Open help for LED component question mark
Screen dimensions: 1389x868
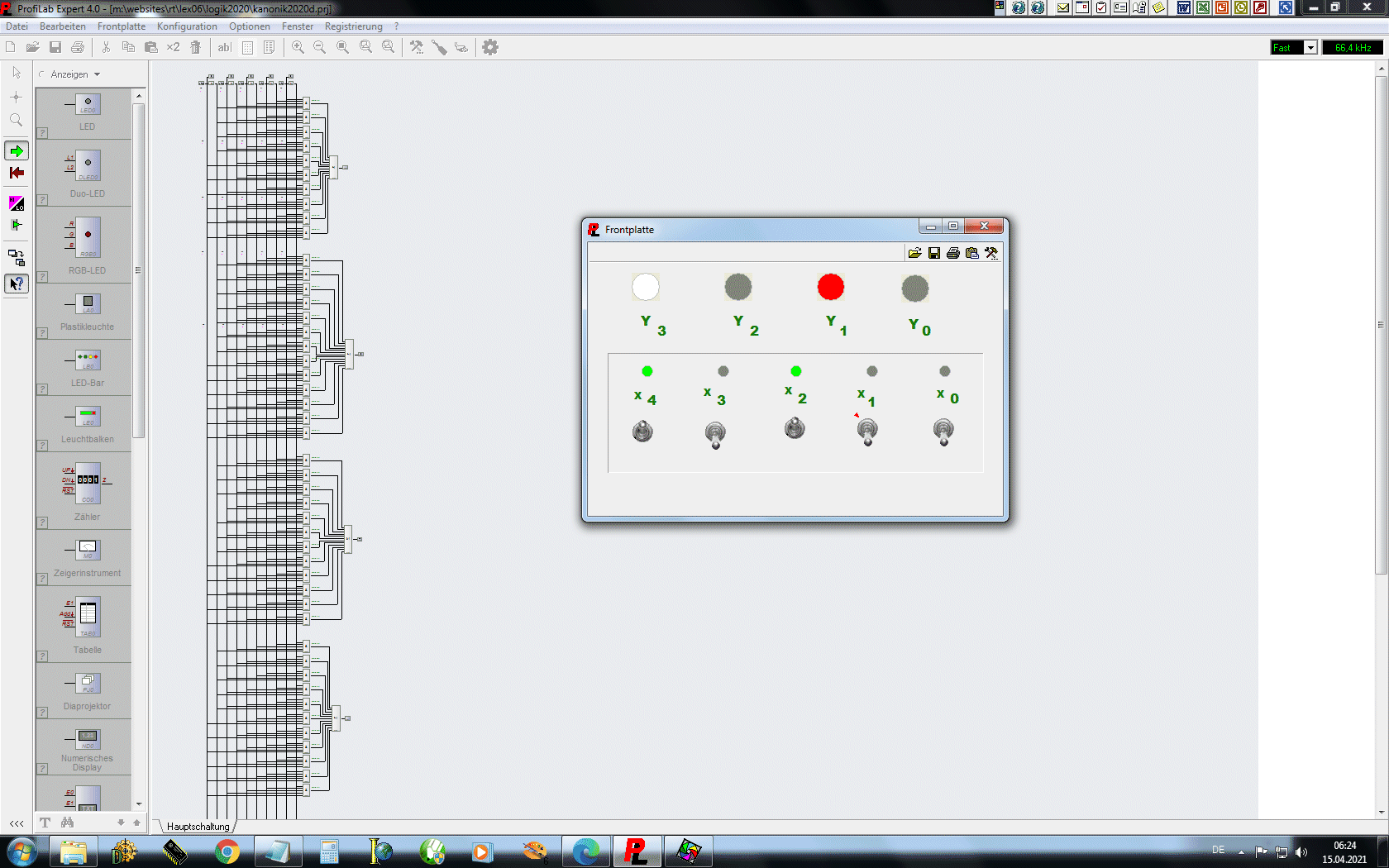pyautogui.click(x=42, y=133)
